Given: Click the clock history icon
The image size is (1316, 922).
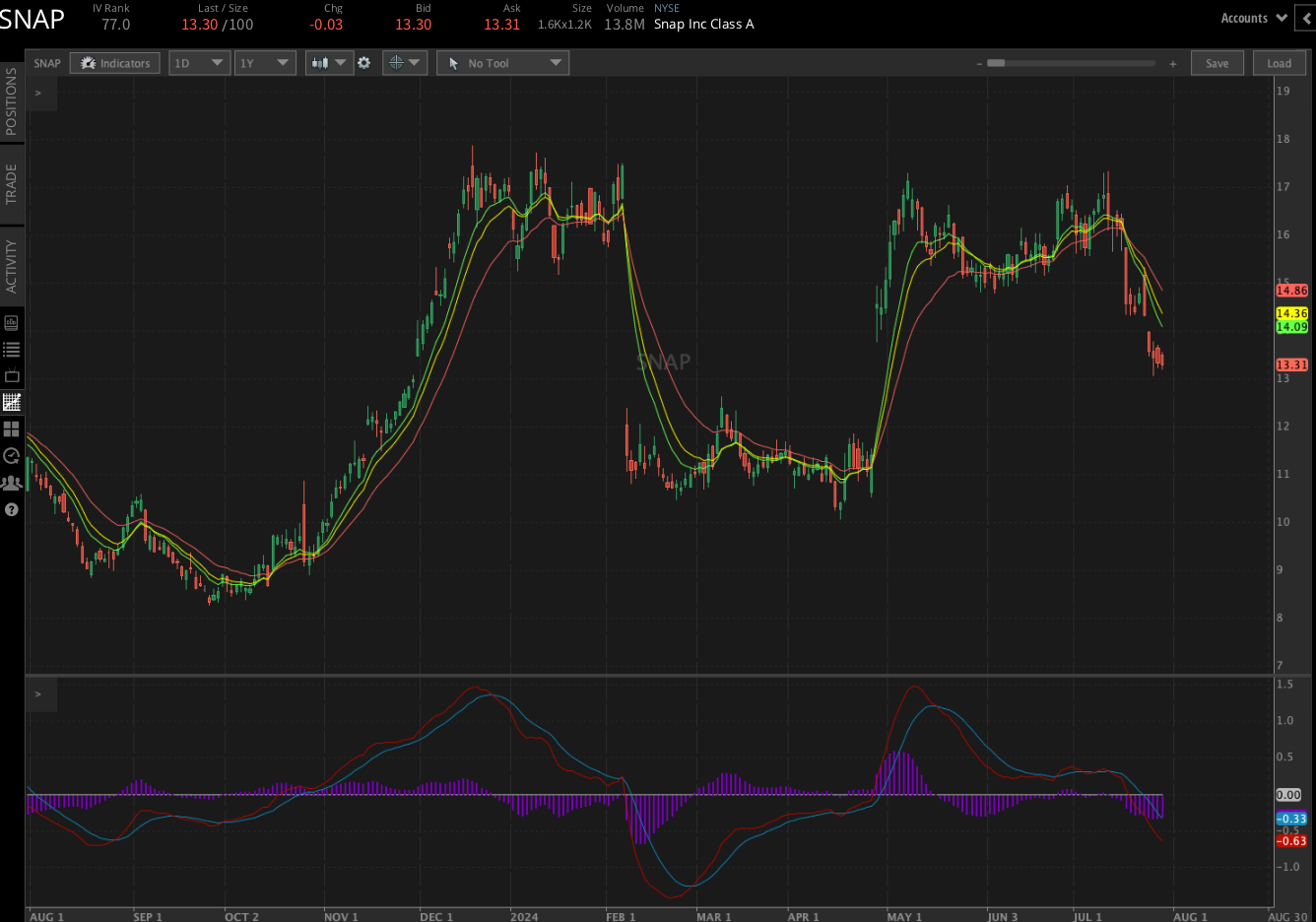Looking at the screenshot, I should [x=12, y=456].
